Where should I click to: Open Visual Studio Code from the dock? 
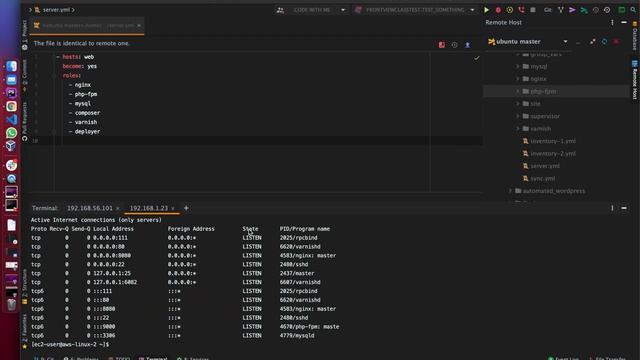click(x=11, y=119)
